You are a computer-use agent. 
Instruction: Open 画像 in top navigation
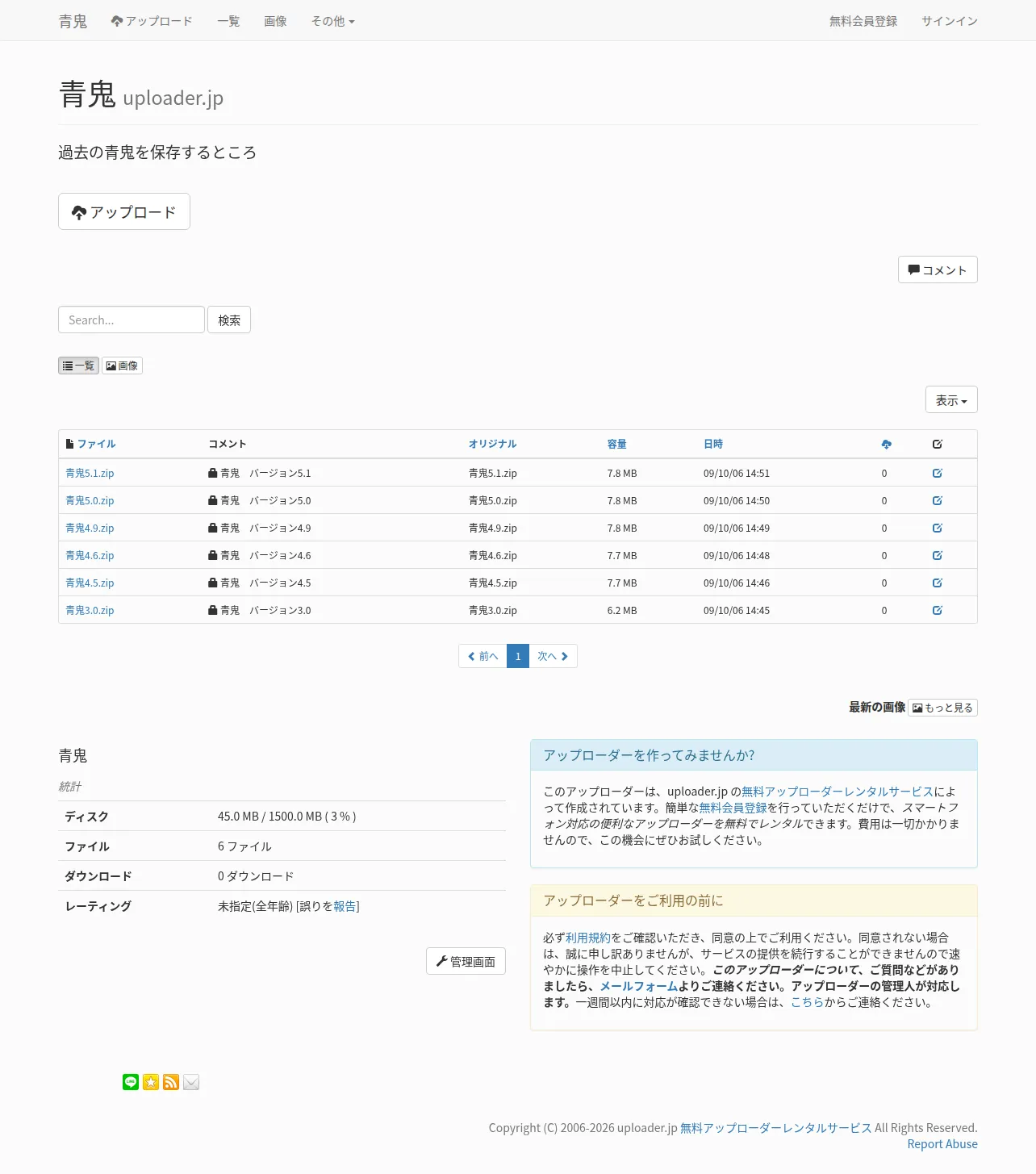pos(275,21)
